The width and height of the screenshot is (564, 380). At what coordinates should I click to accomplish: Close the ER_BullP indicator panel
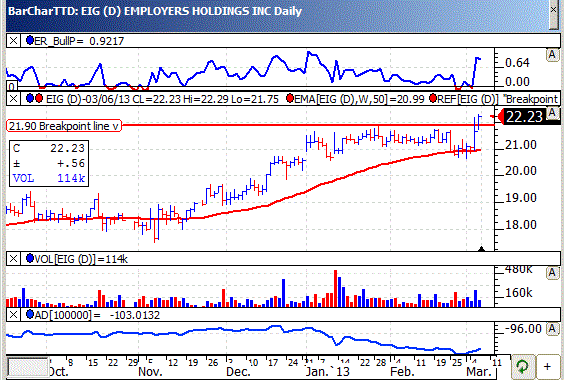coord(13,41)
